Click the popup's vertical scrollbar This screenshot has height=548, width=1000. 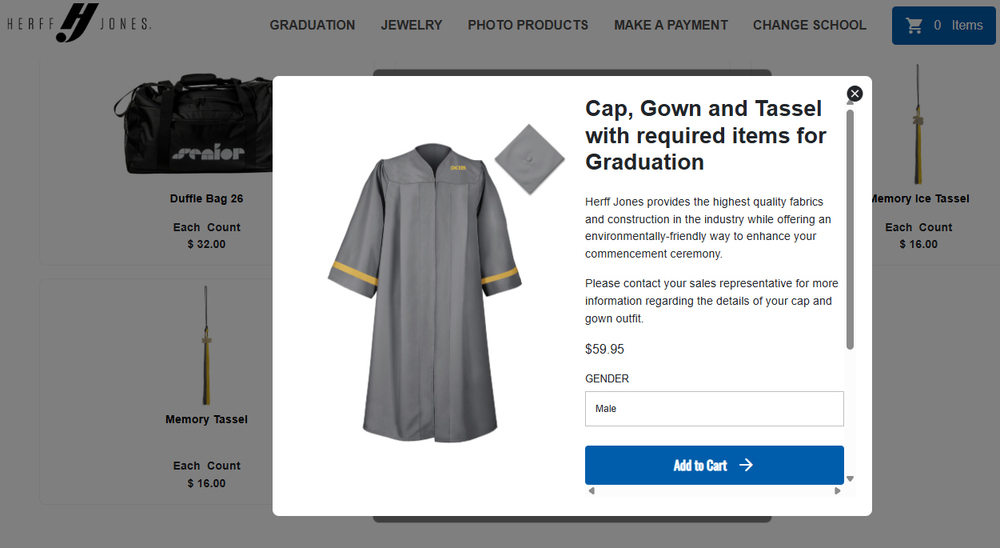(x=850, y=230)
